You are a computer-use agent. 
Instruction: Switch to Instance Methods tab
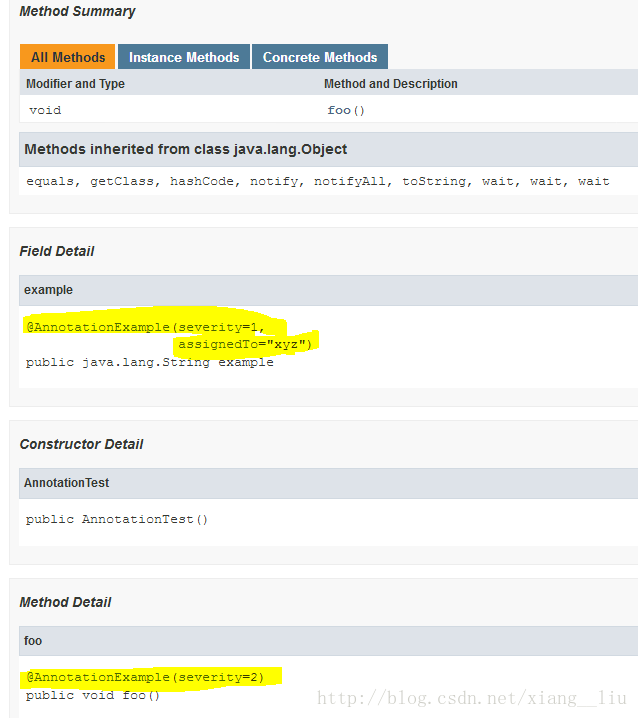[x=184, y=57]
